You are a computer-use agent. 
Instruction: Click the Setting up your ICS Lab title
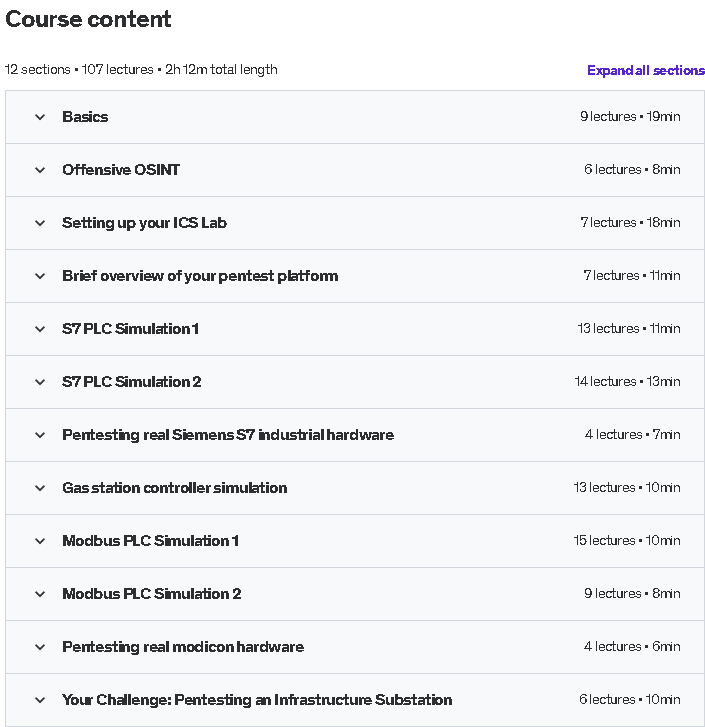tap(144, 223)
